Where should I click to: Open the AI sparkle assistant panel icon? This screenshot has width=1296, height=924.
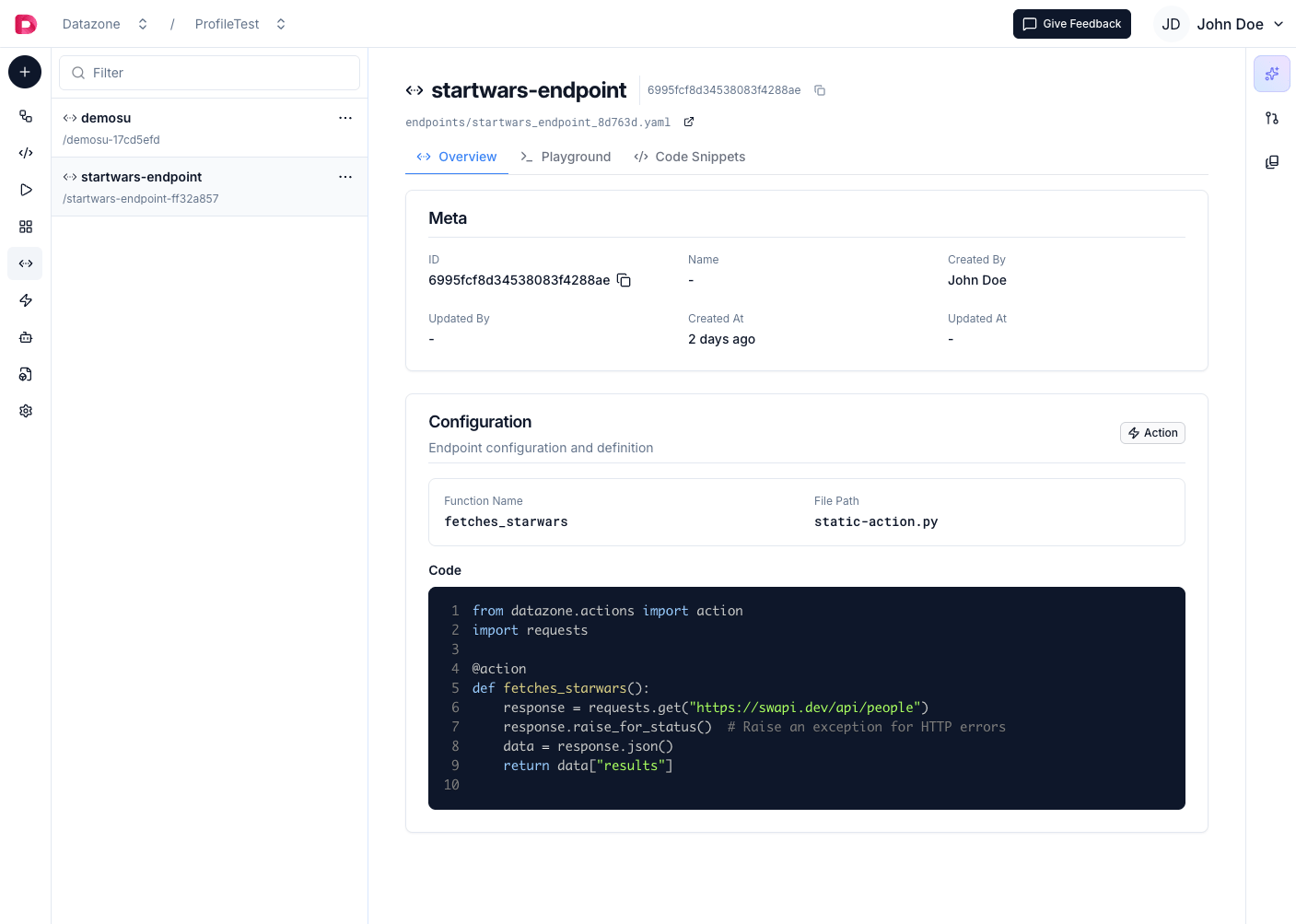coord(1272,74)
